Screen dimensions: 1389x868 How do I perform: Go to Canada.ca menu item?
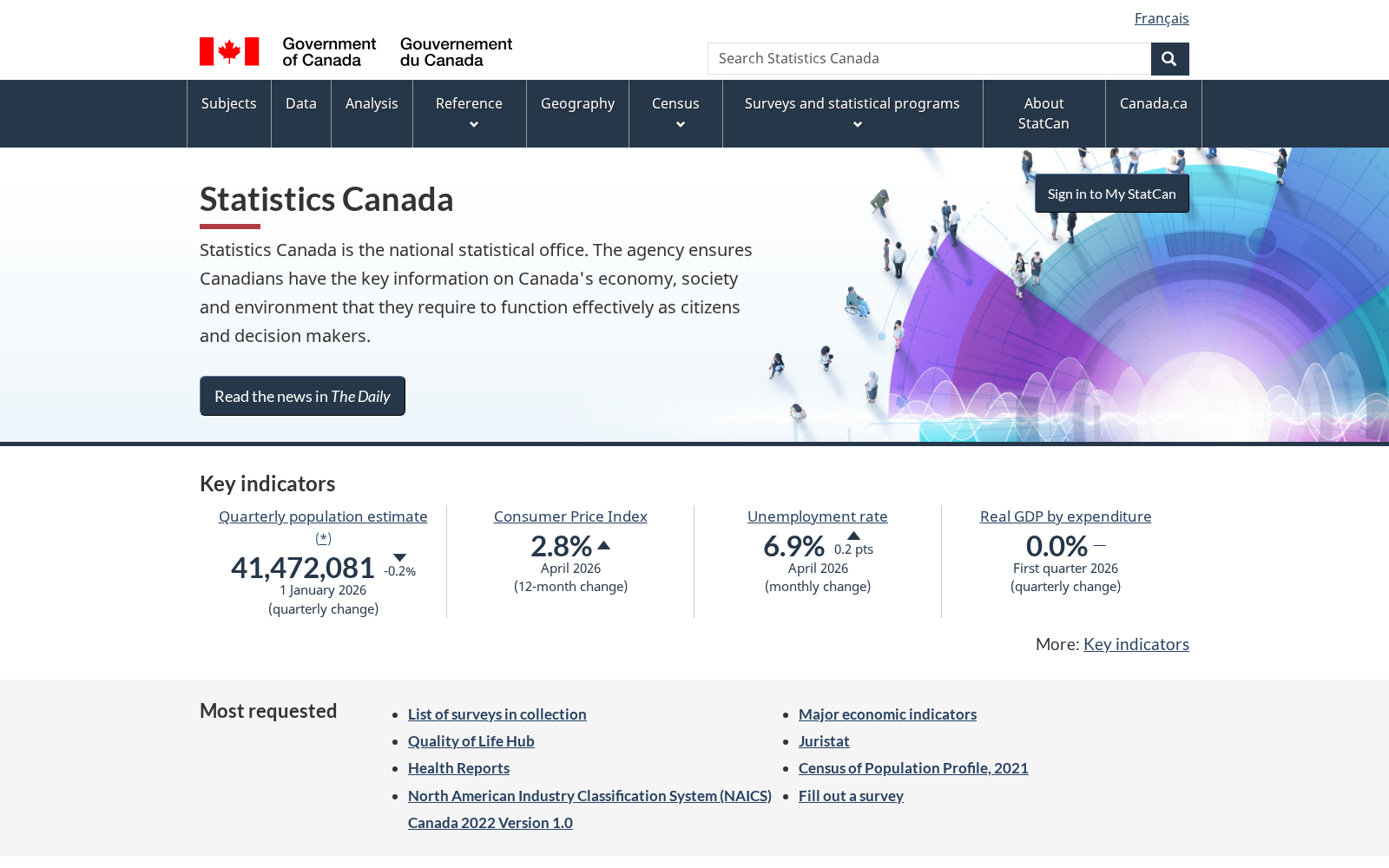[1154, 114]
